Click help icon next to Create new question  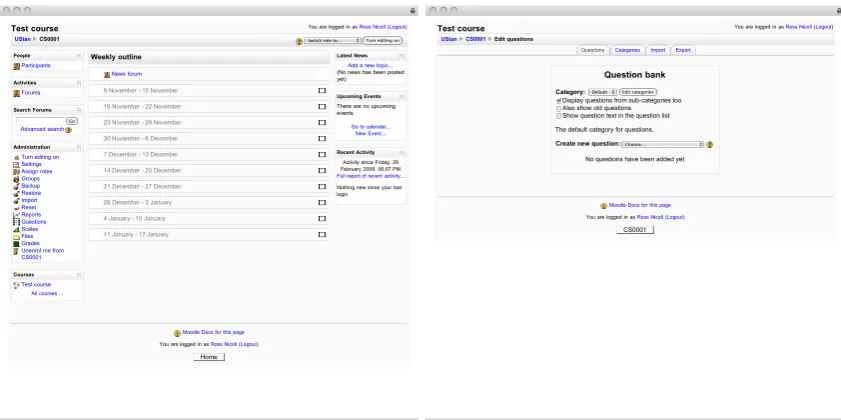click(710, 145)
